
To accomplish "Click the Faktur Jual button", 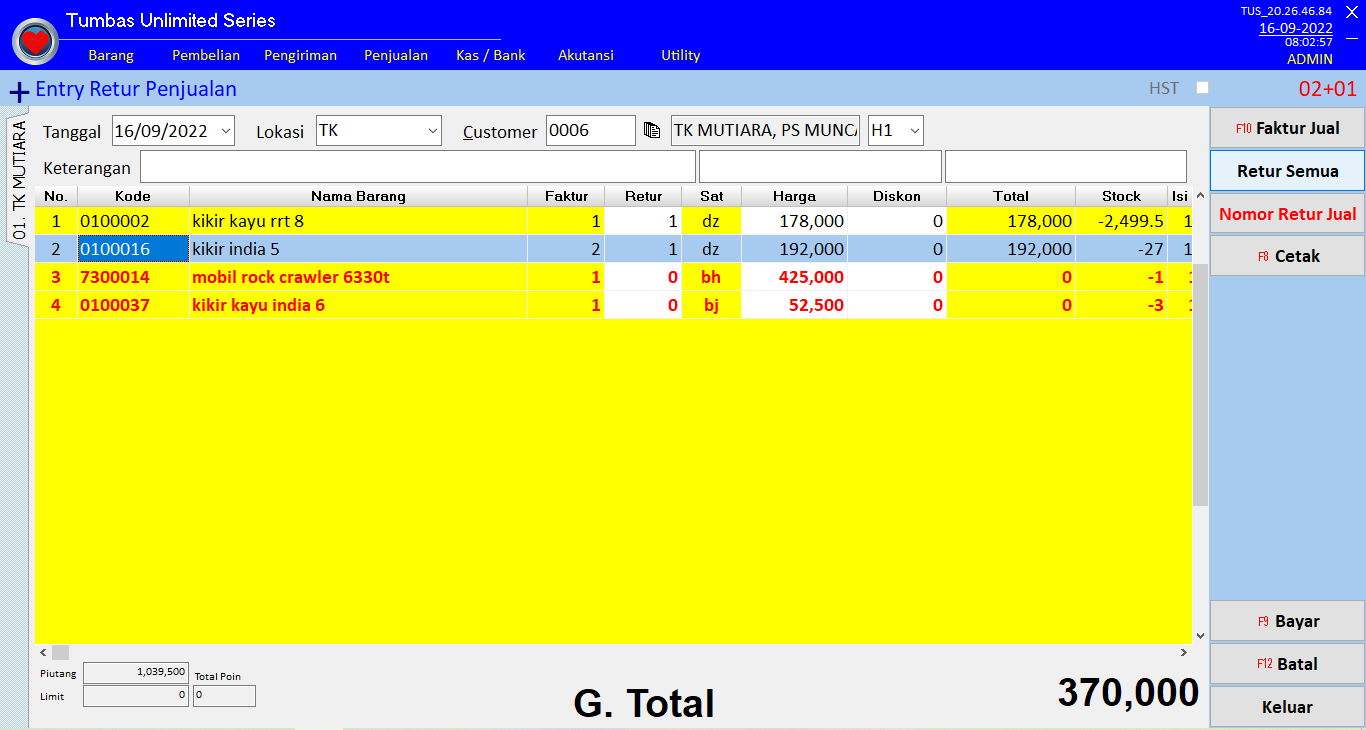I will pyautogui.click(x=1287, y=128).
